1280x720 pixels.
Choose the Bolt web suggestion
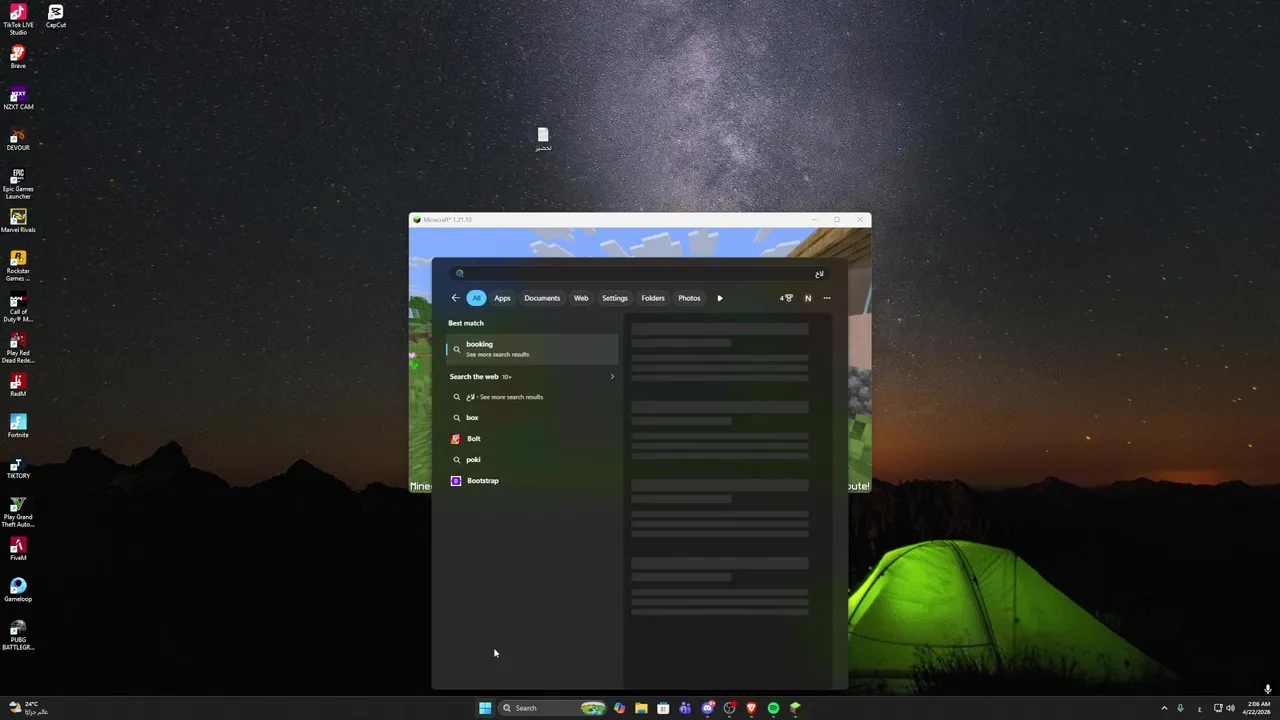coord(532,439)
